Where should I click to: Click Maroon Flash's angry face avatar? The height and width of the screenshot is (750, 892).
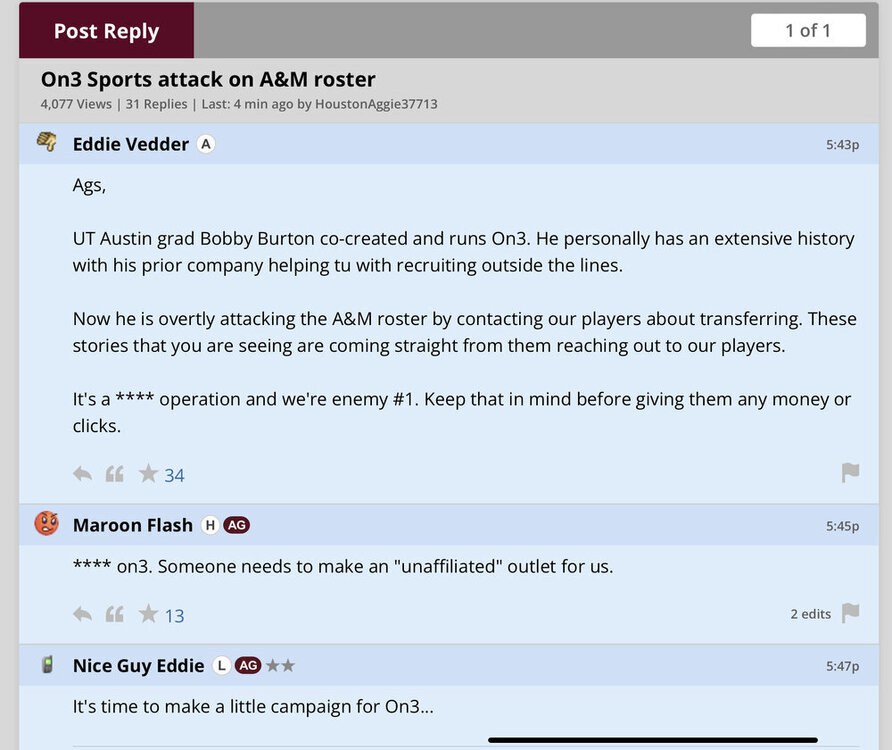click(46, 523)
